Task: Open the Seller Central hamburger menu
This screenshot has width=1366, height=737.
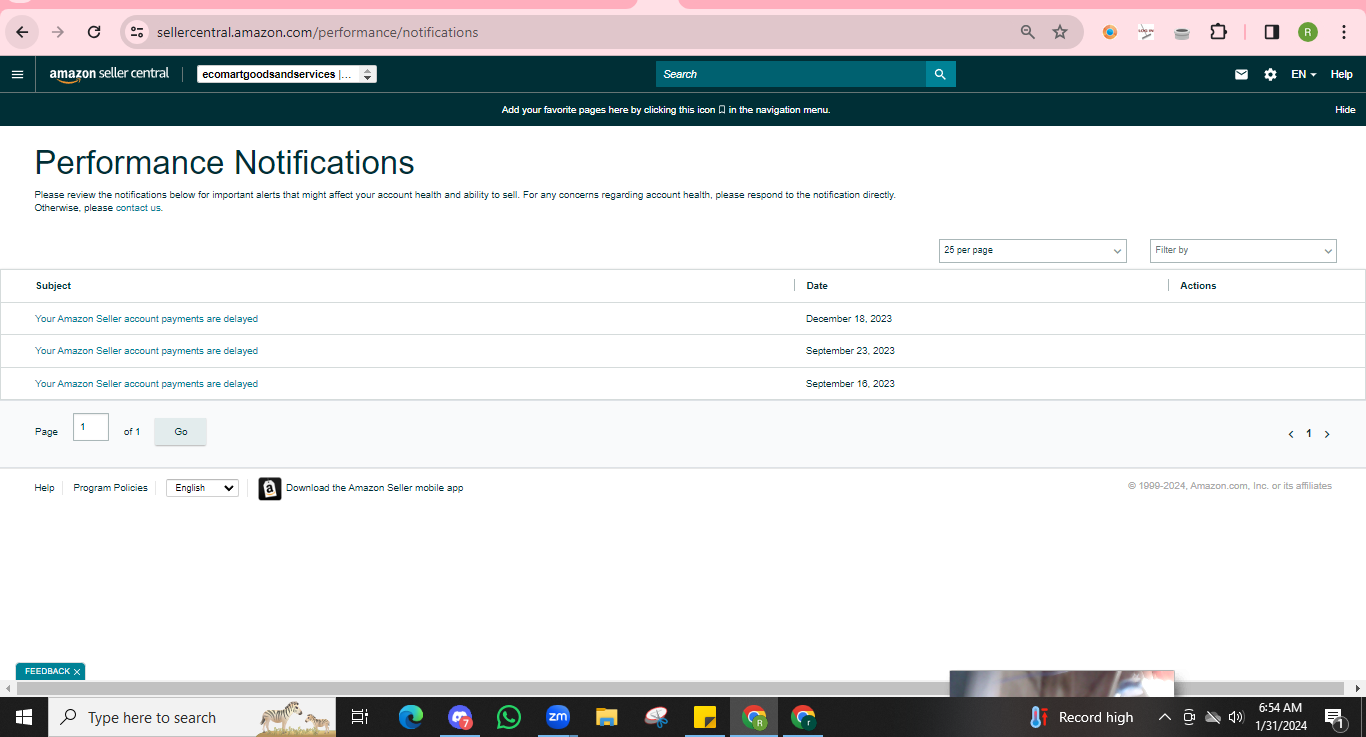Action: [17, 74]
